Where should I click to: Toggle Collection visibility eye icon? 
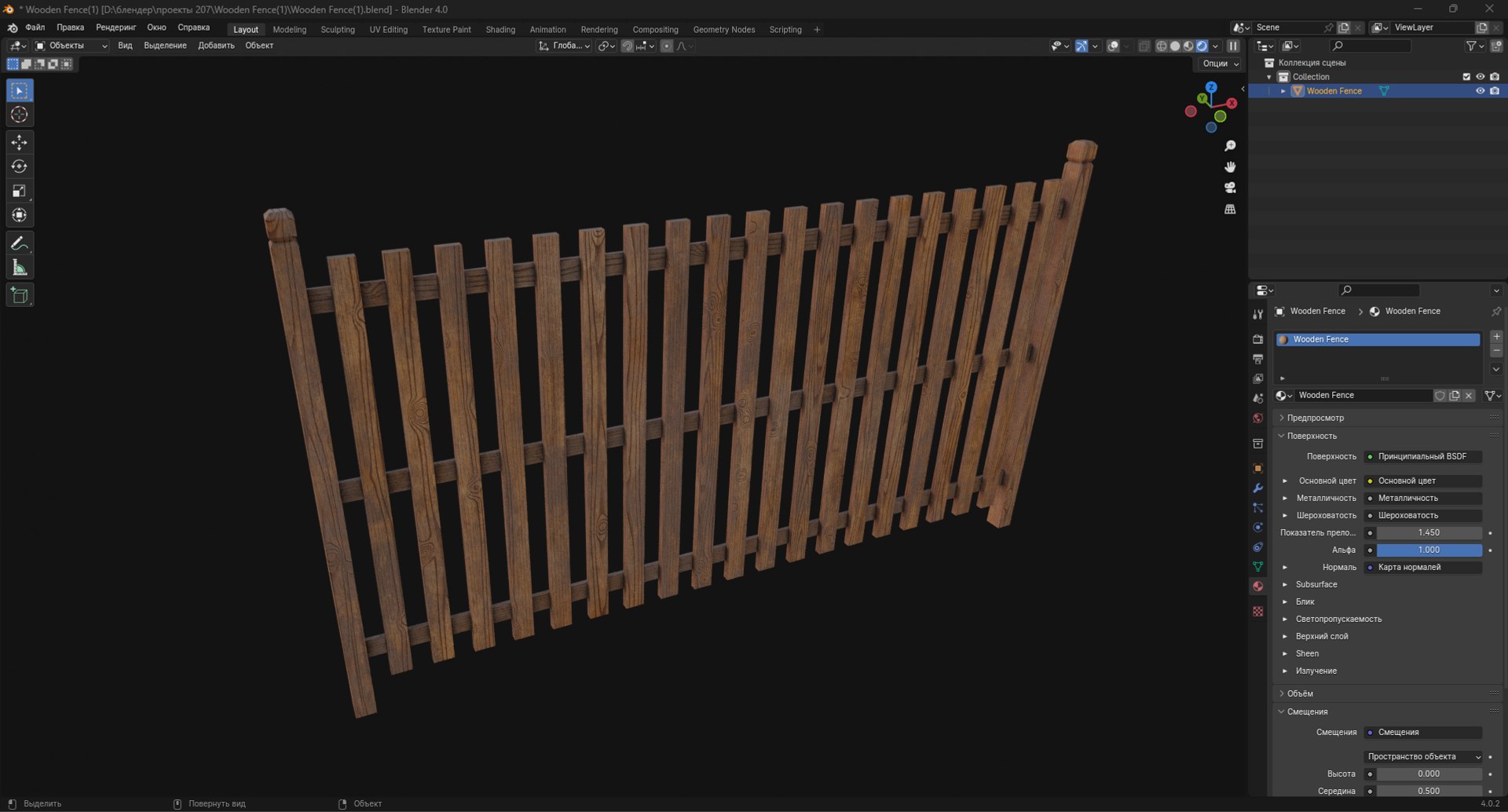pos(1480,77)
